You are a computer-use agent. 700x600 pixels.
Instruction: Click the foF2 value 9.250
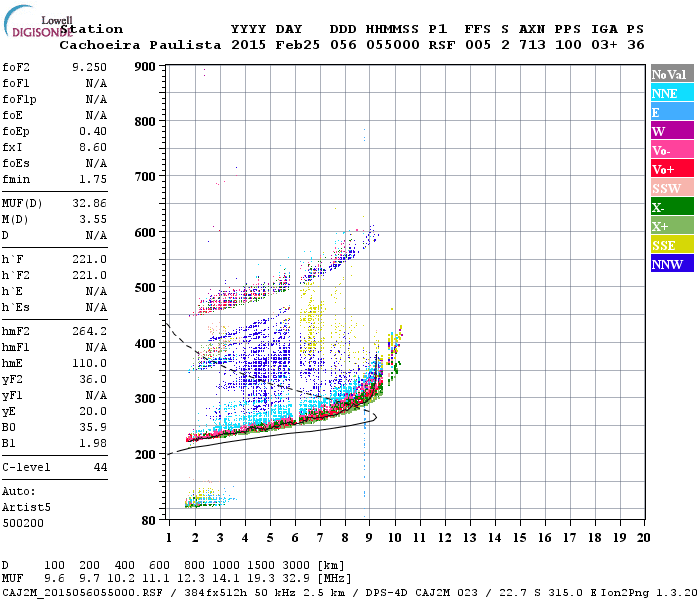[x=89, y=66]
